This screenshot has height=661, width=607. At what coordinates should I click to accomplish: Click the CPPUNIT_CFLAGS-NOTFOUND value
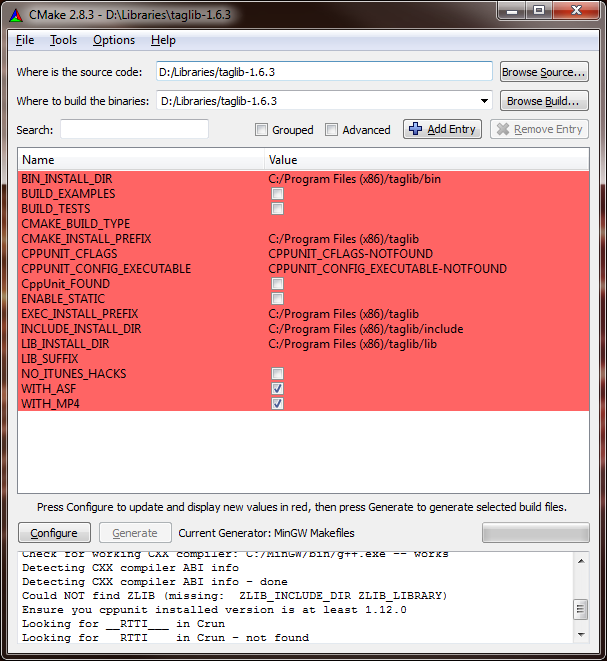(x=351, y=254)
